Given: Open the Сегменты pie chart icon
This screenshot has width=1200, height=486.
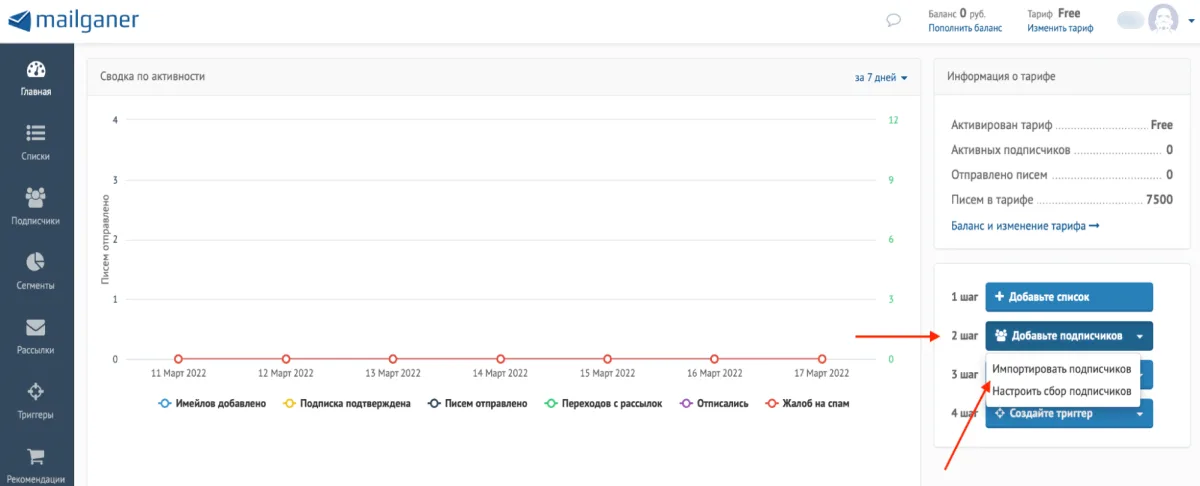Looking at the screenshot, I should click(x=36, y=262).
